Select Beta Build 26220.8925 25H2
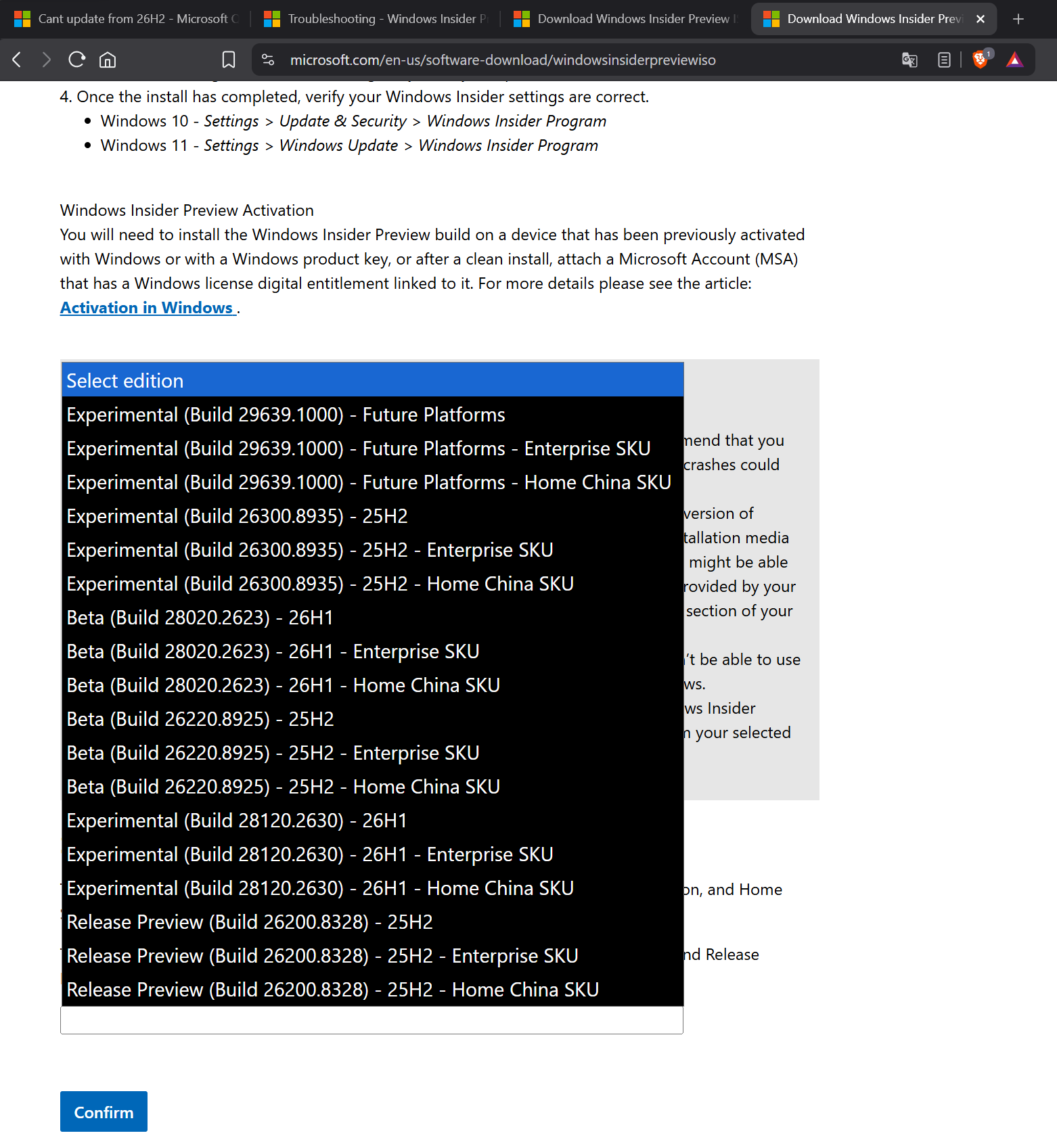Viewport: 1057px width, 1148px height. 373,718
